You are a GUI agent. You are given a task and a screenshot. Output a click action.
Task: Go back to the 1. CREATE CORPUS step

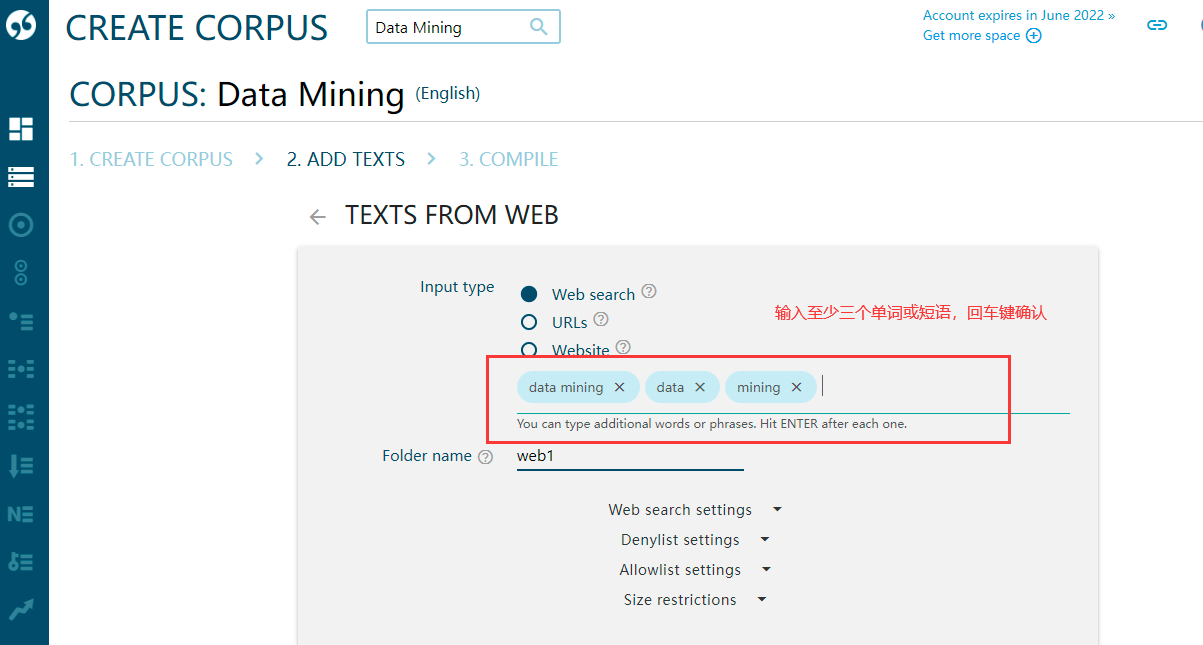pos(151,158)
